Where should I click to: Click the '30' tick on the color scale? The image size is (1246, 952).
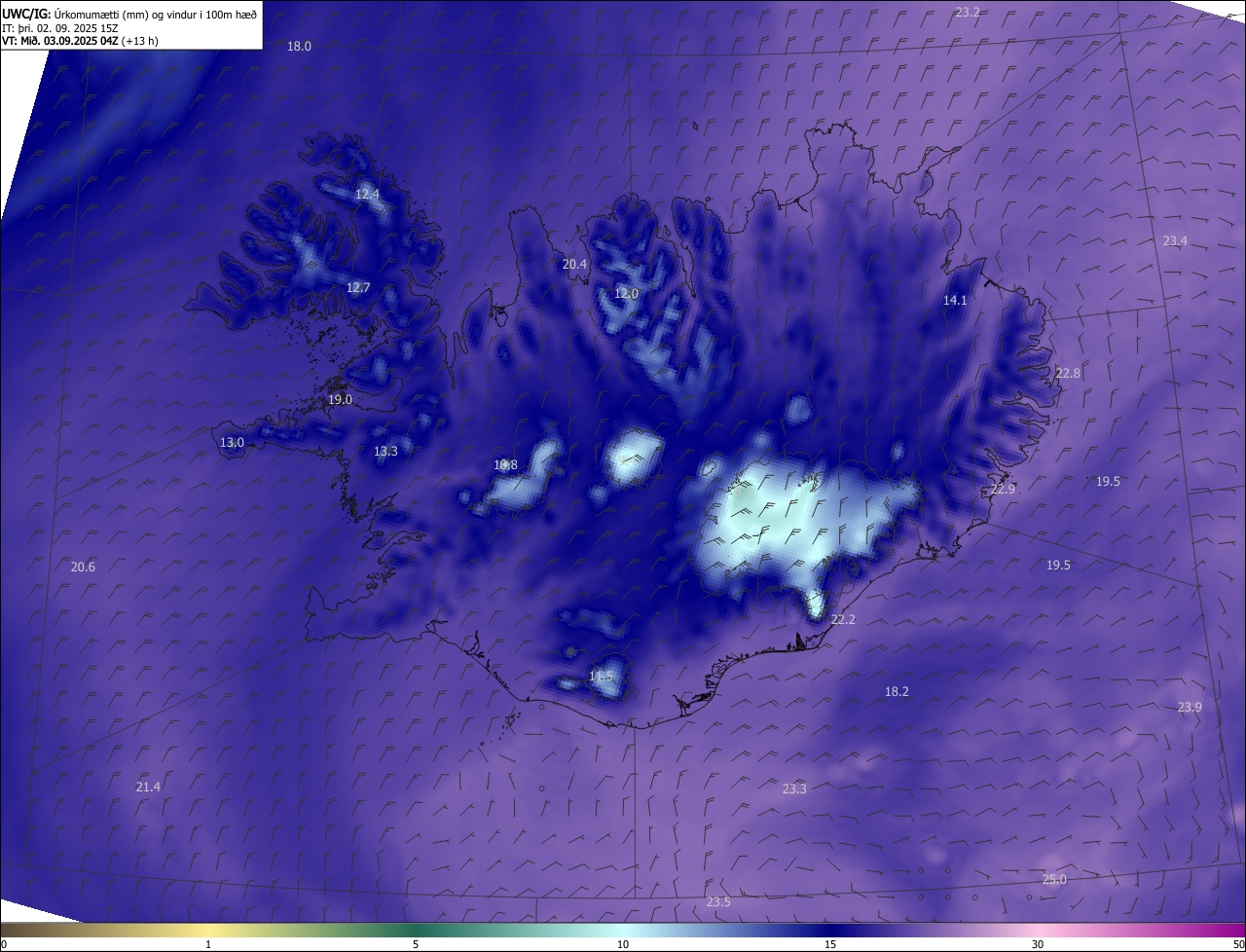[1038, 944]
